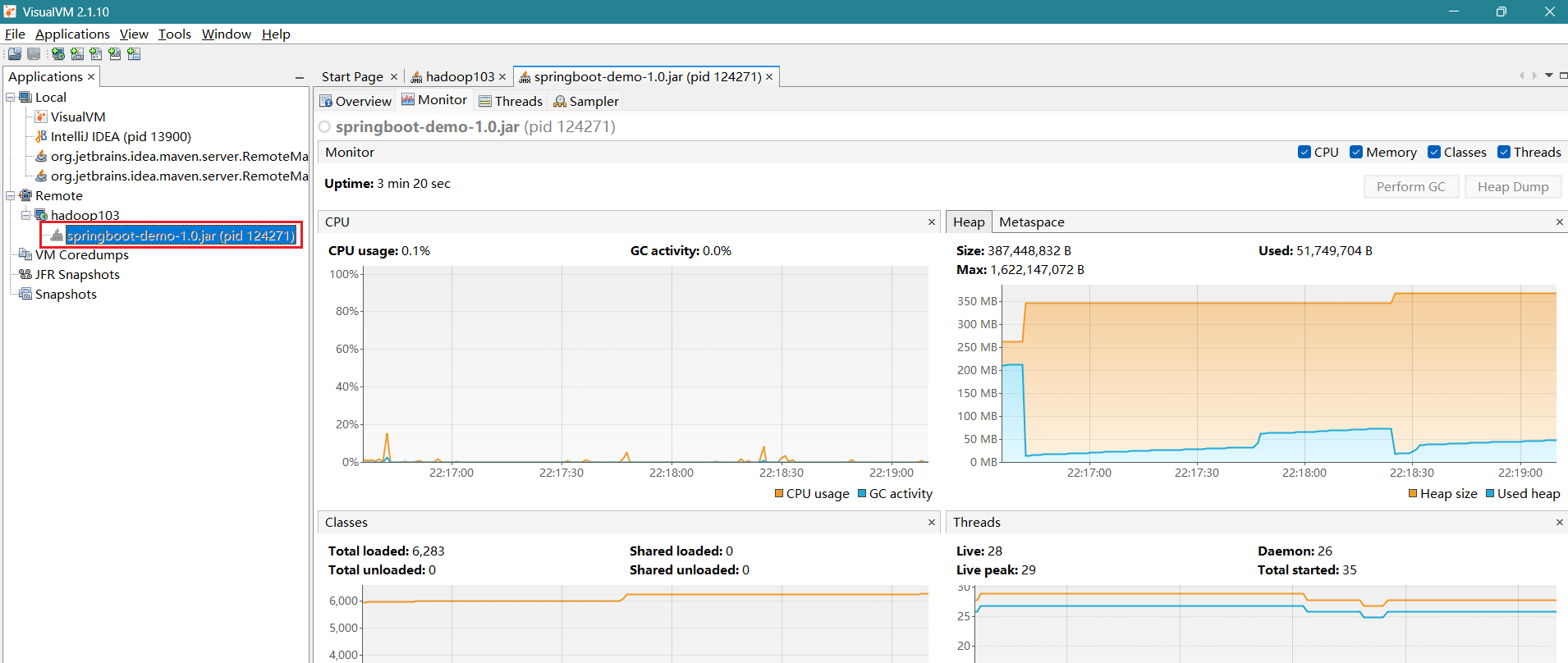The width and height of the screenshot is (1568, 663).
Task: Click the Load Snapshot toolbar icon
Action: (15, 54)
